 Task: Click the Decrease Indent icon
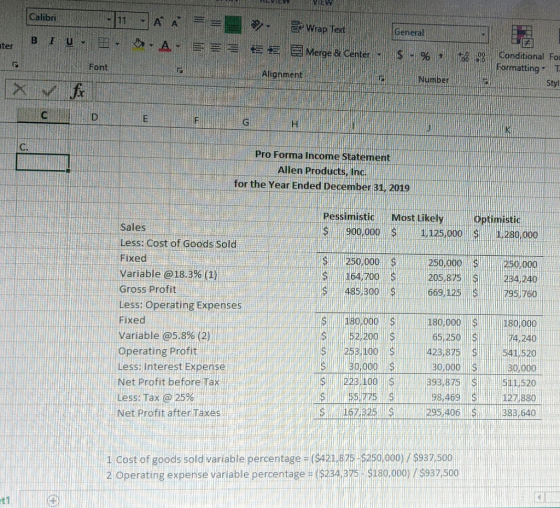pyautogui.click(x=256, y=50)
